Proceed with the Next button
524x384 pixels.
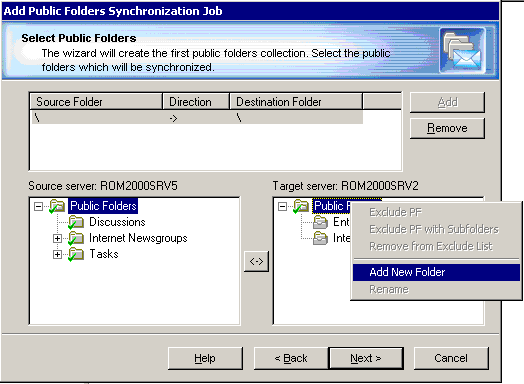366,358
